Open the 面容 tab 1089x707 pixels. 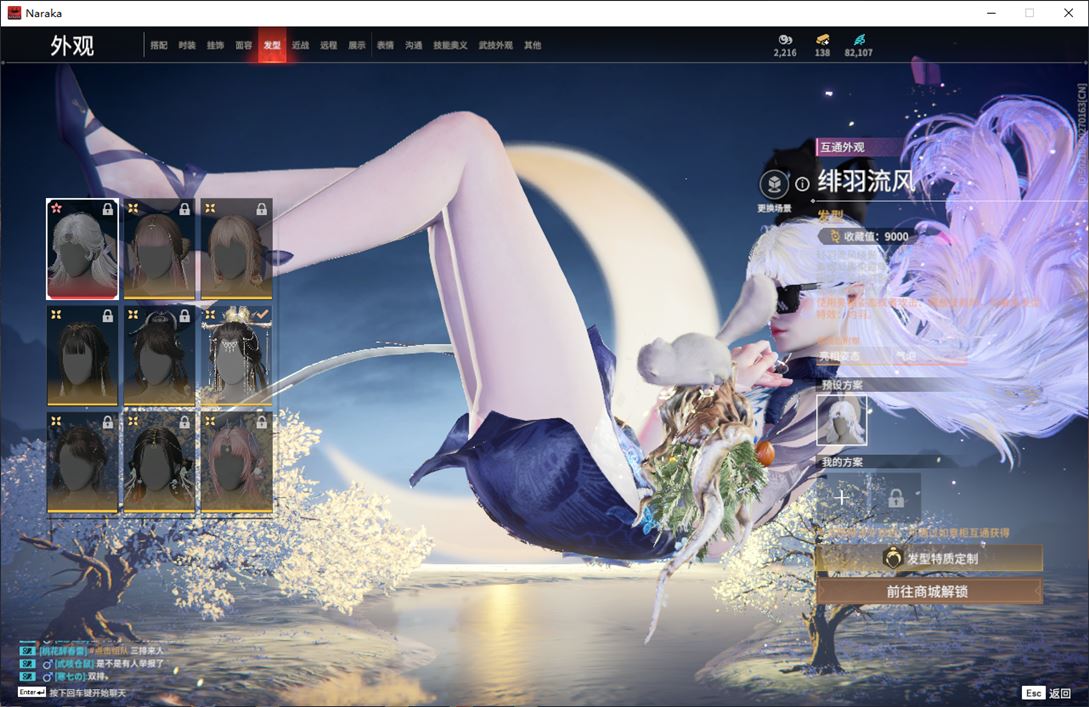[x=243, y=46]
